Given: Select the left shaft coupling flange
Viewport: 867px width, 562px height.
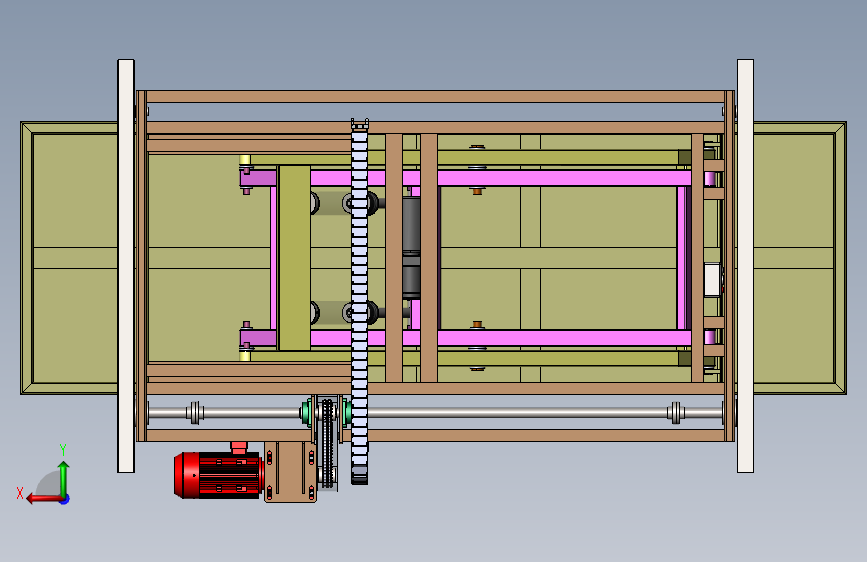Looking at the screenshot, I should point(195,413).
